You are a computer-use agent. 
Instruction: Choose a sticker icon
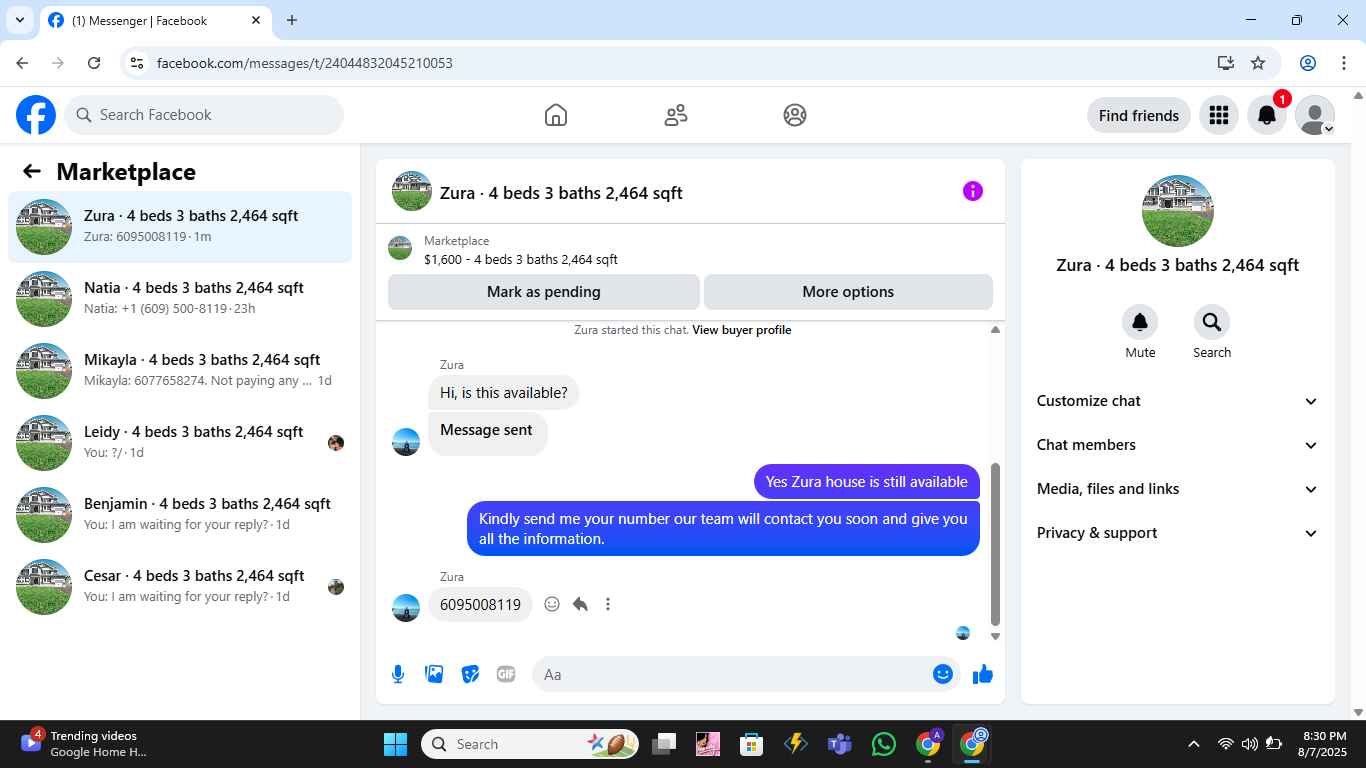pos(470,674)
